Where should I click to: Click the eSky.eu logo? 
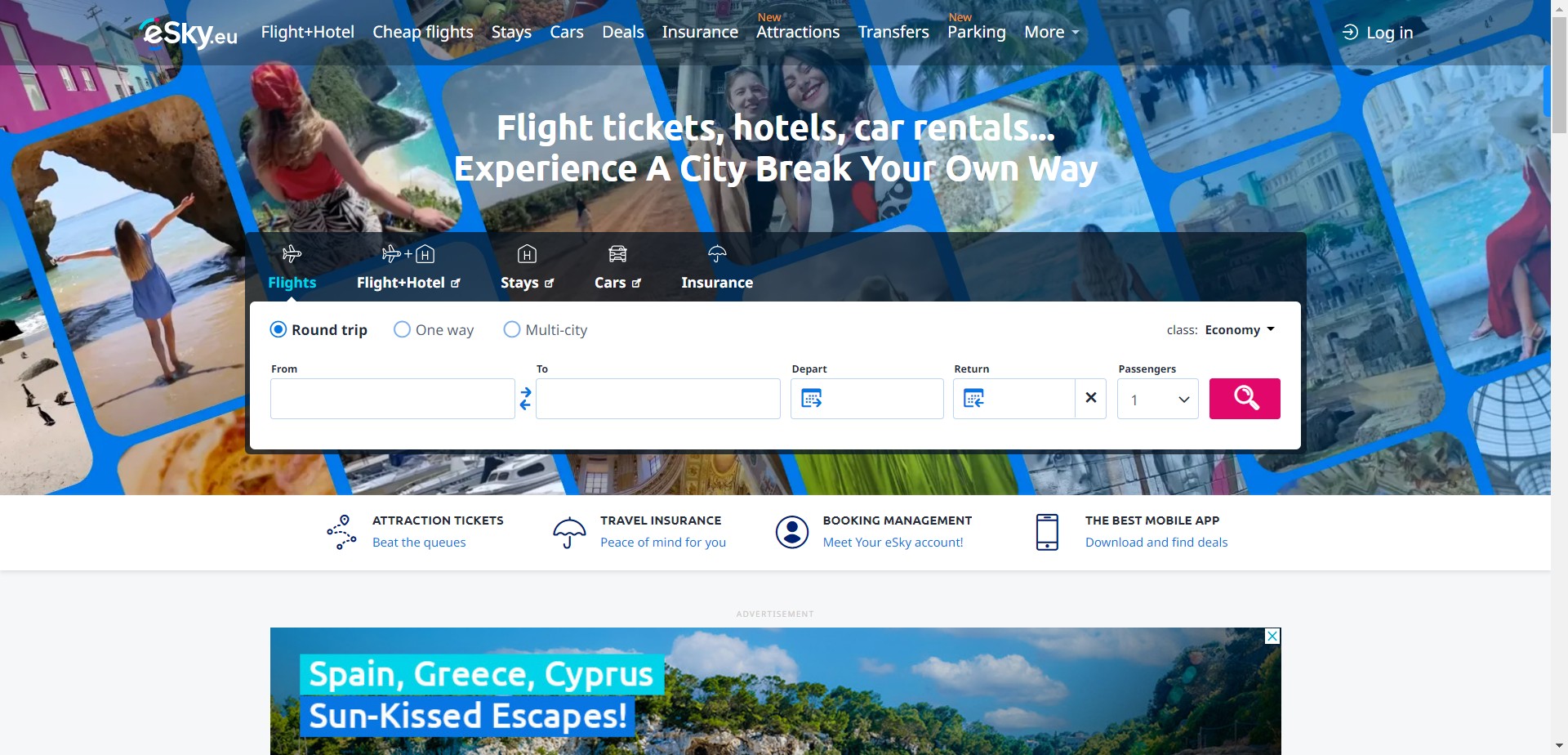pos(189,33)
